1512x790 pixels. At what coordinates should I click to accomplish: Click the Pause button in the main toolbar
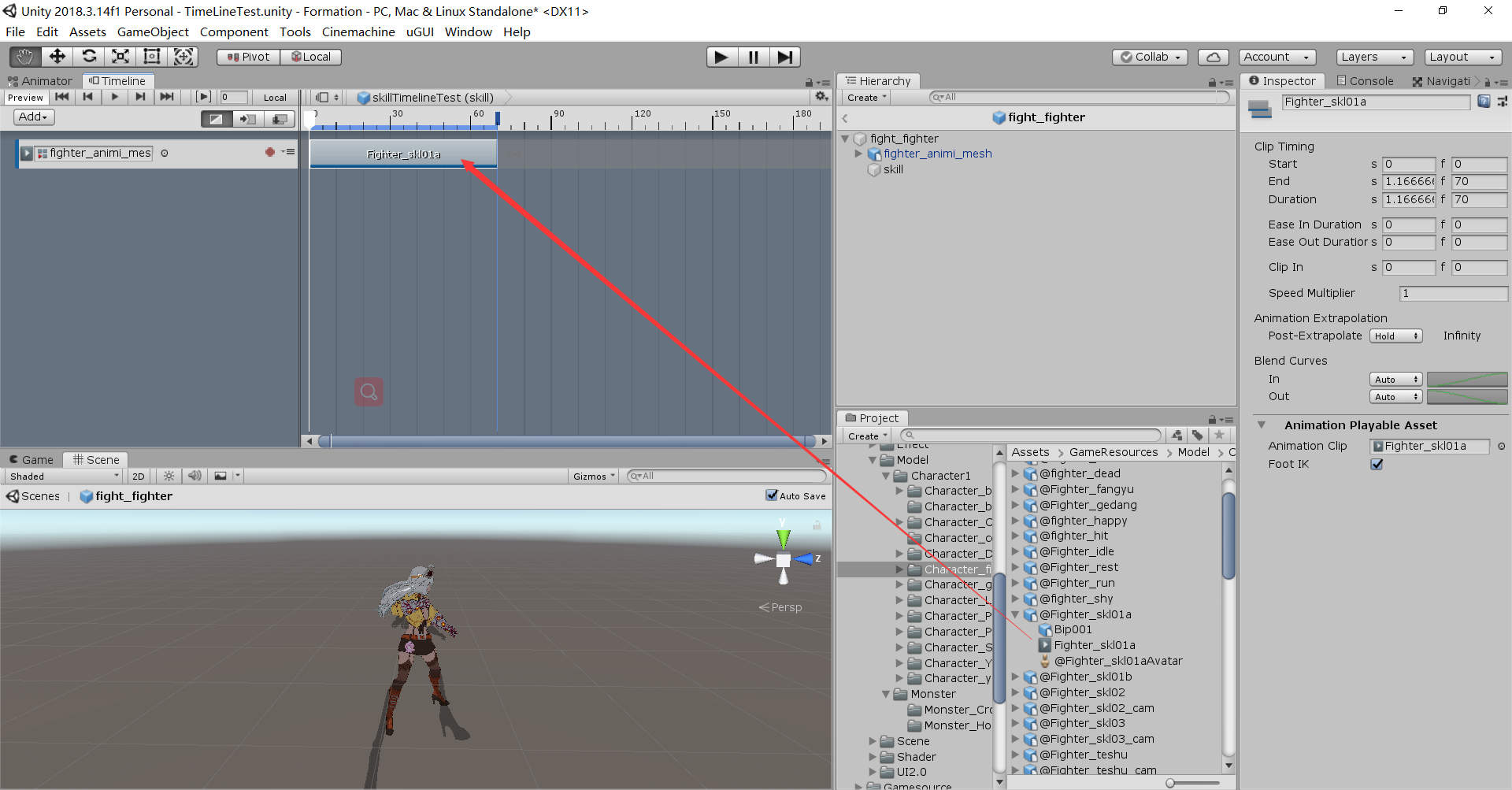pos(754,57)
